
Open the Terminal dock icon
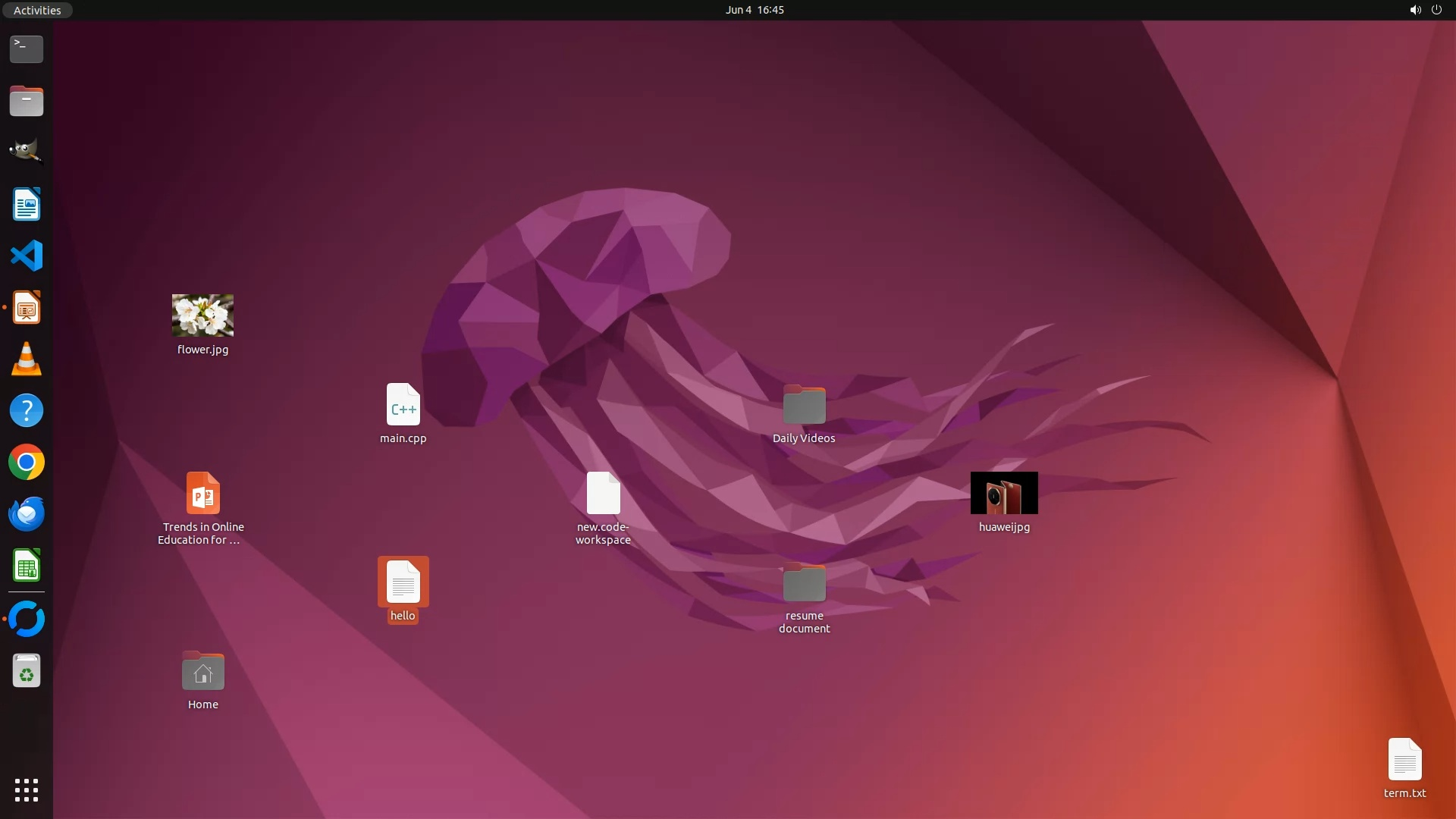point(27,49)
